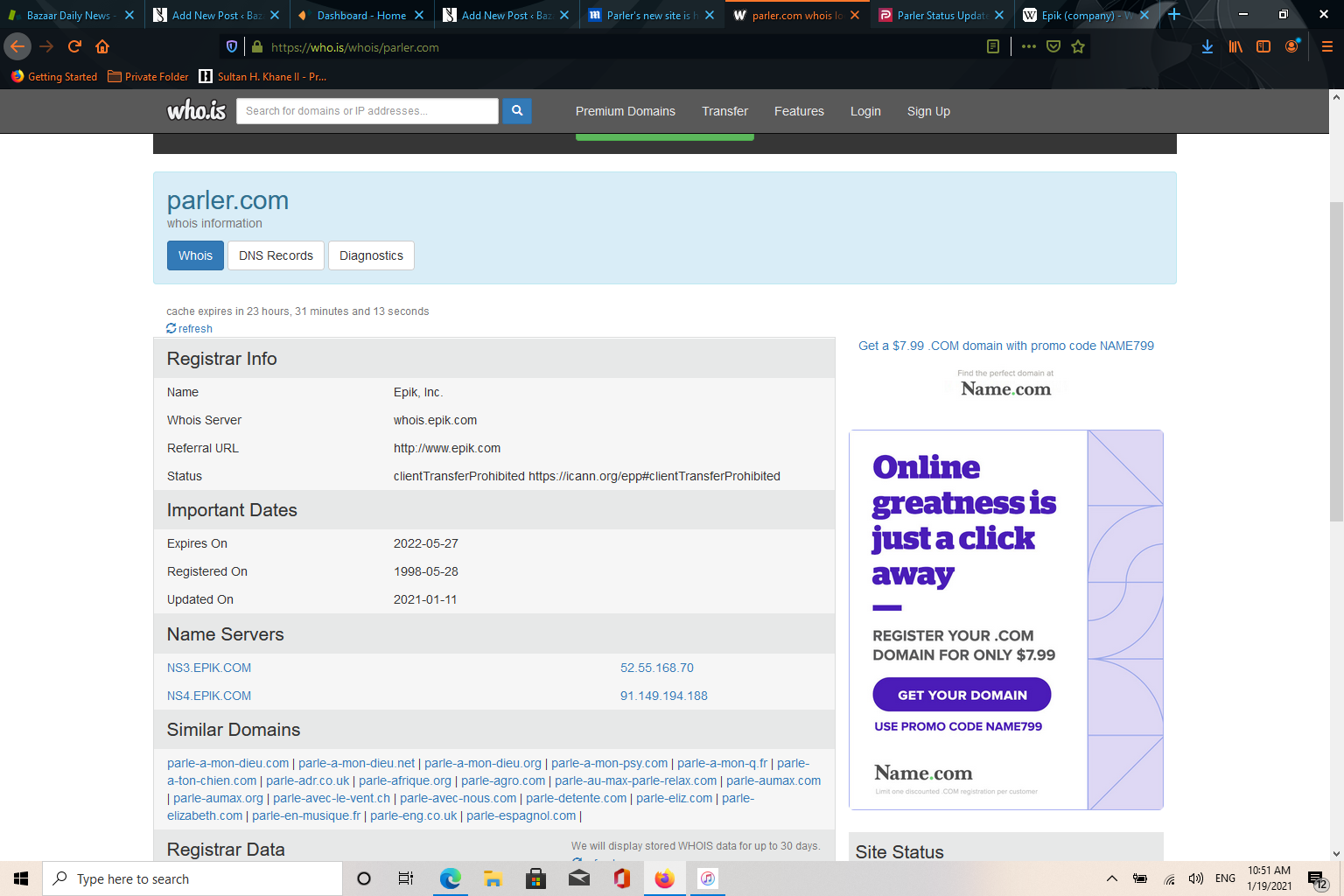The width and height of the screenshot is (1344, 896).
Task: Switch to the Diagnostics tab
Action: pyautogui.click(x=371, y=255)
